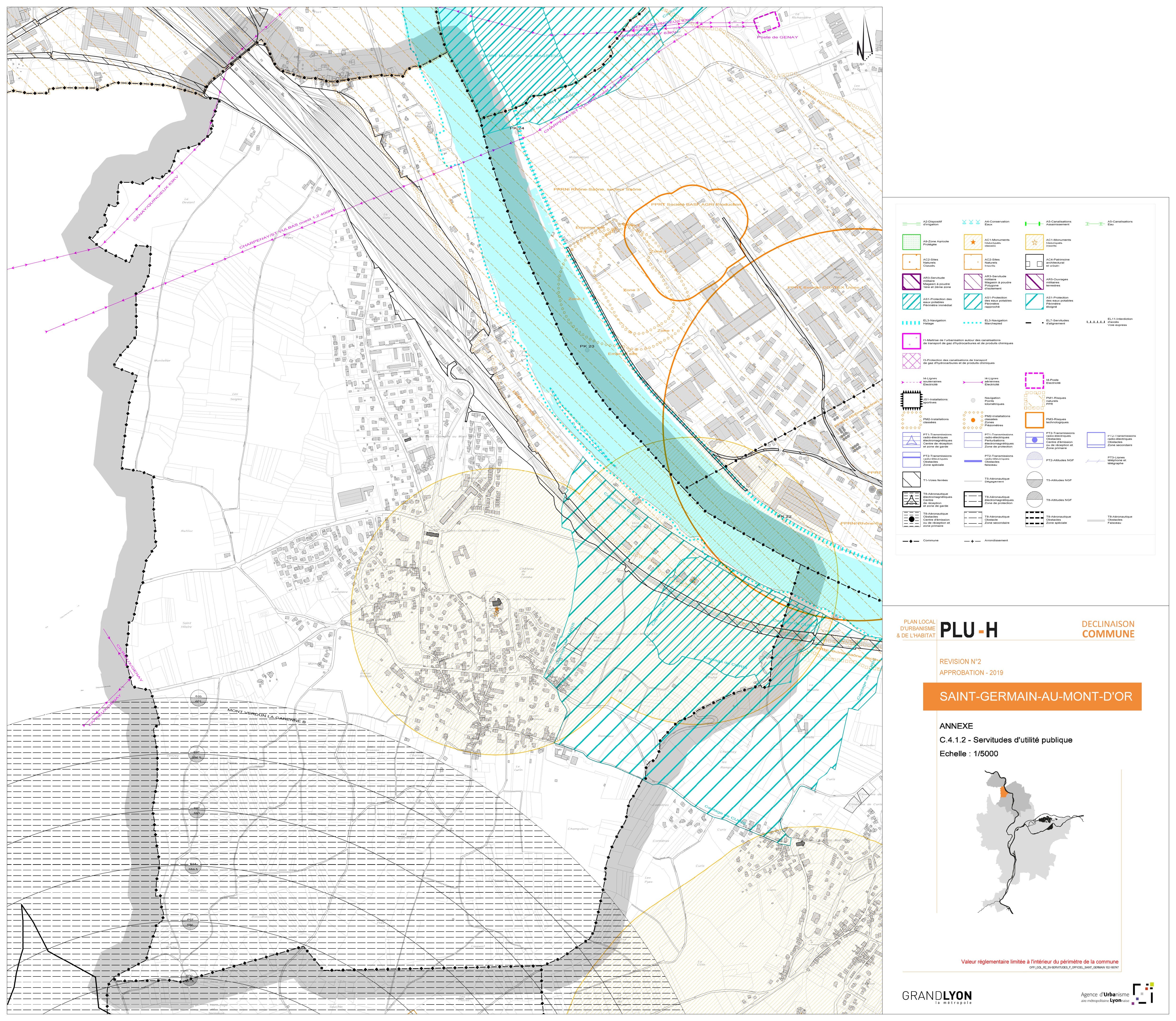Click the 'Echelle : 1/5000' scale text
Image resolution: width=1176 pixels, height=1021 pixels.
(x=969, y=754)
